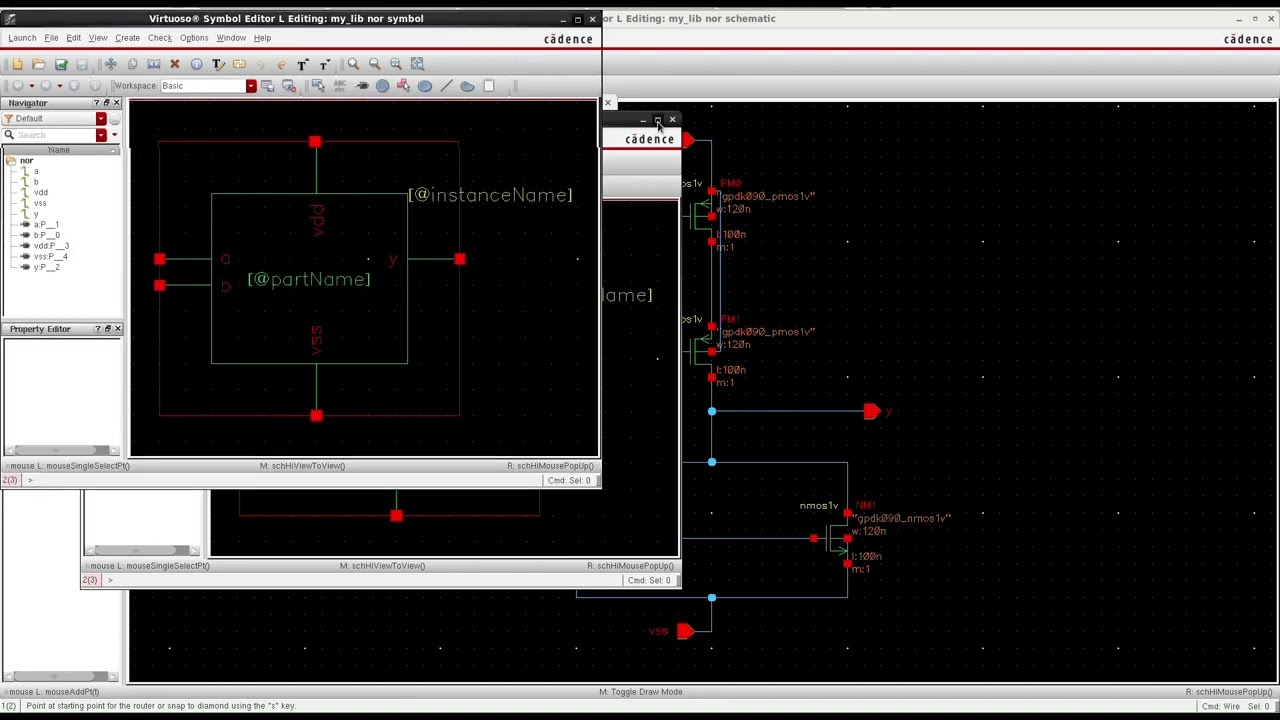This screenshot has width=1280, height=720.
Task: Click the Name column sort arrow
Action: [x=115, y=150]
